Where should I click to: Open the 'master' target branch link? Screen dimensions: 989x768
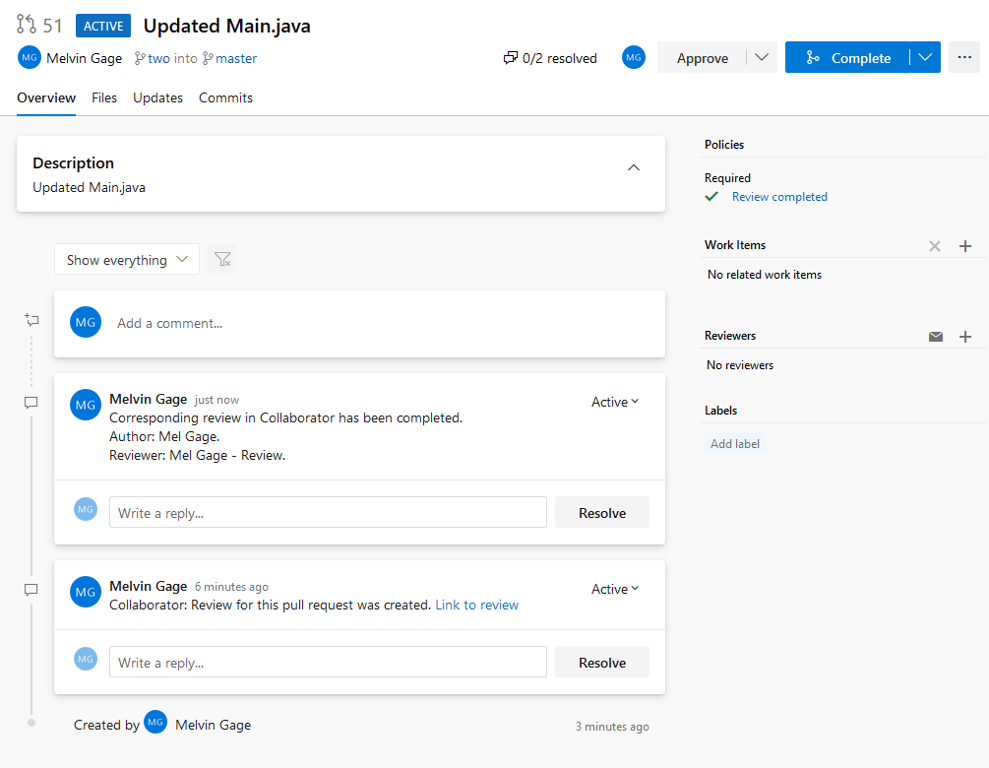(x=236, y=59)
